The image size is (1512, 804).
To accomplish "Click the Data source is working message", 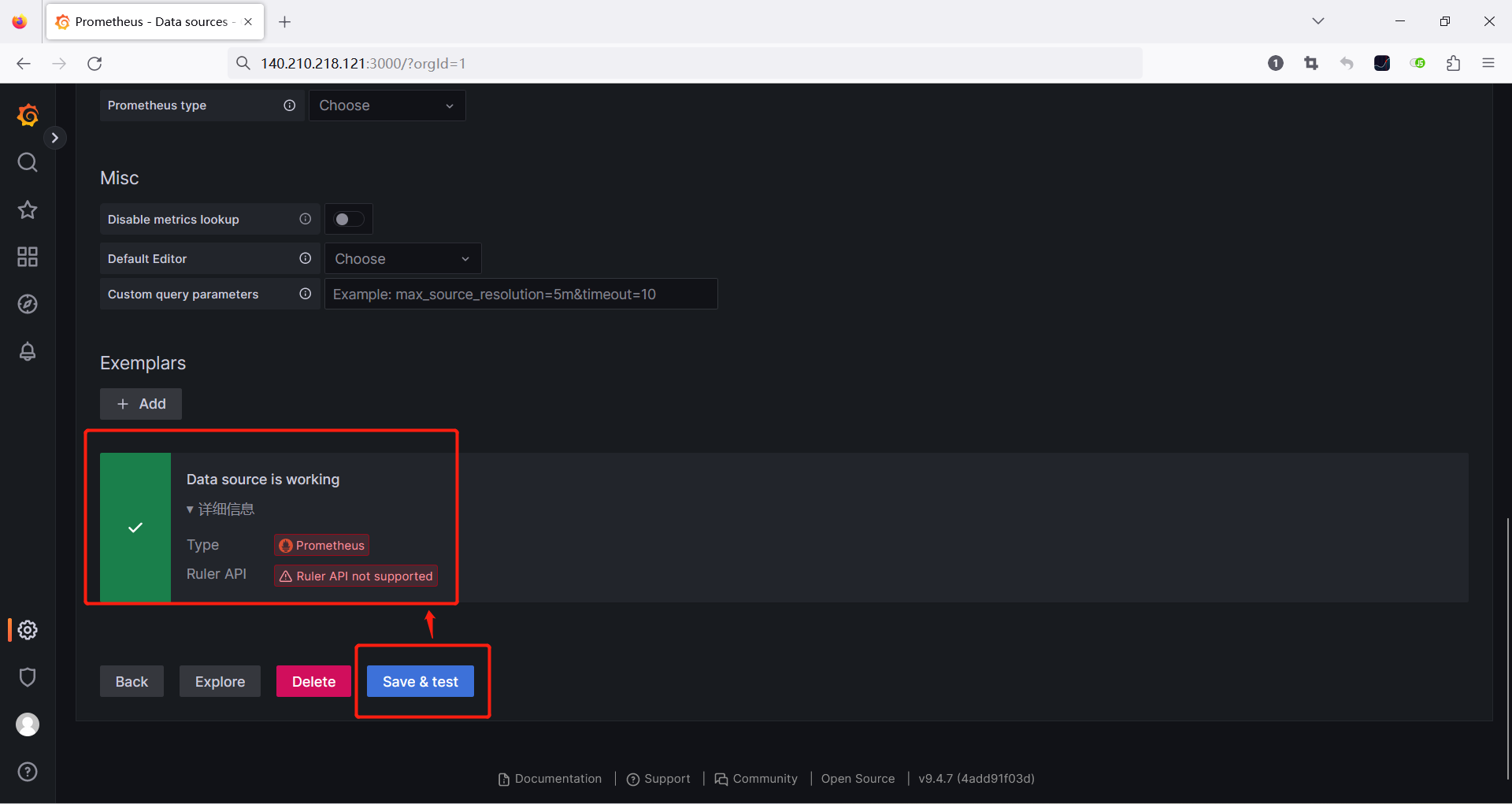I will click(263, 480).
